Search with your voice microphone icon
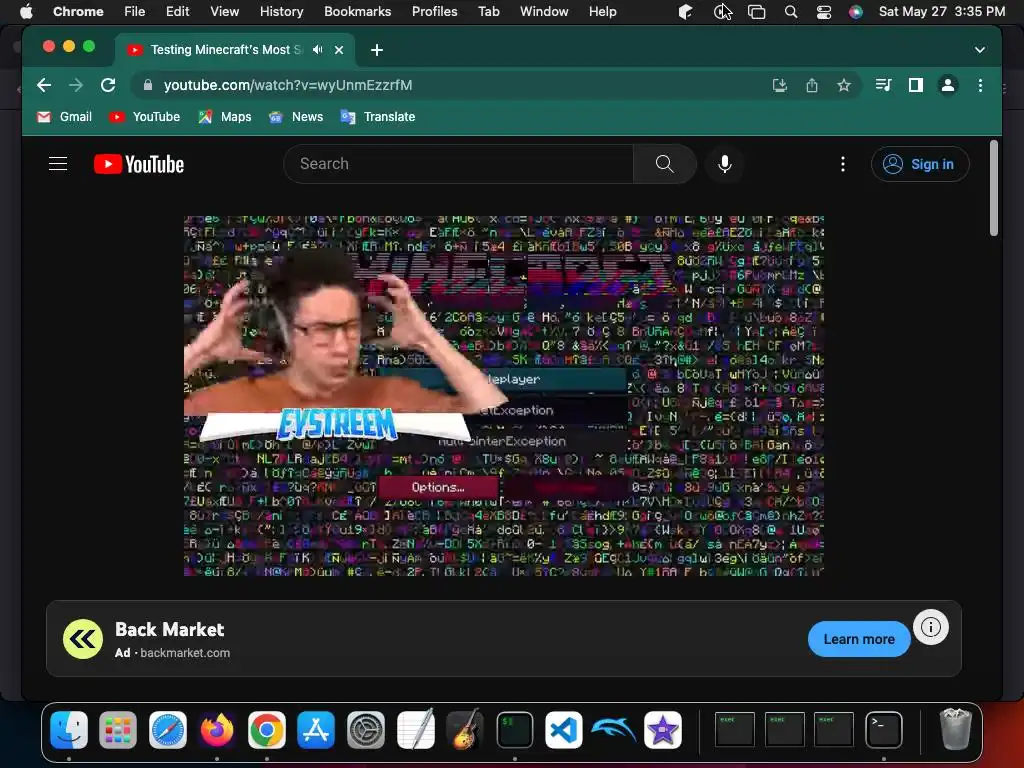 pyautogui.click(x=724, y=164)
